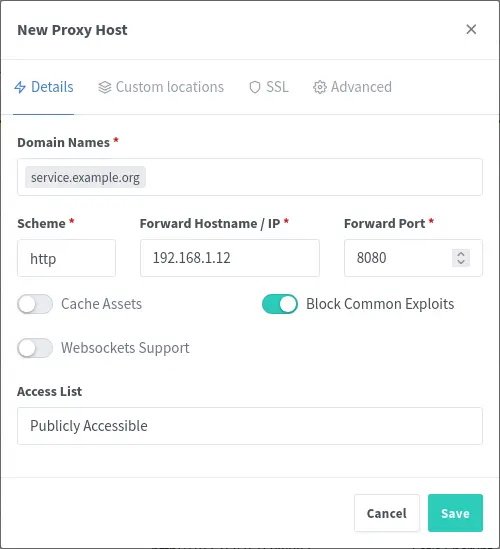
Task: Click the Forward Hostname / IP field
Action: [x=230, y=258]
